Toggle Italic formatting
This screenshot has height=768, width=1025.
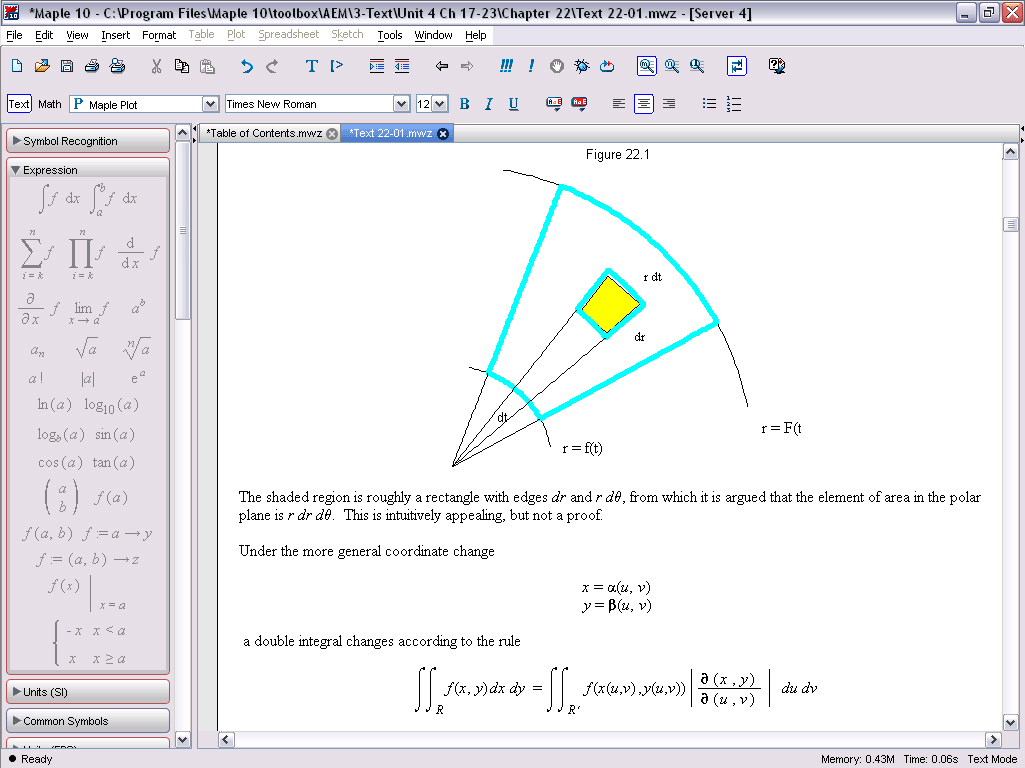click(x=489, y=104)
